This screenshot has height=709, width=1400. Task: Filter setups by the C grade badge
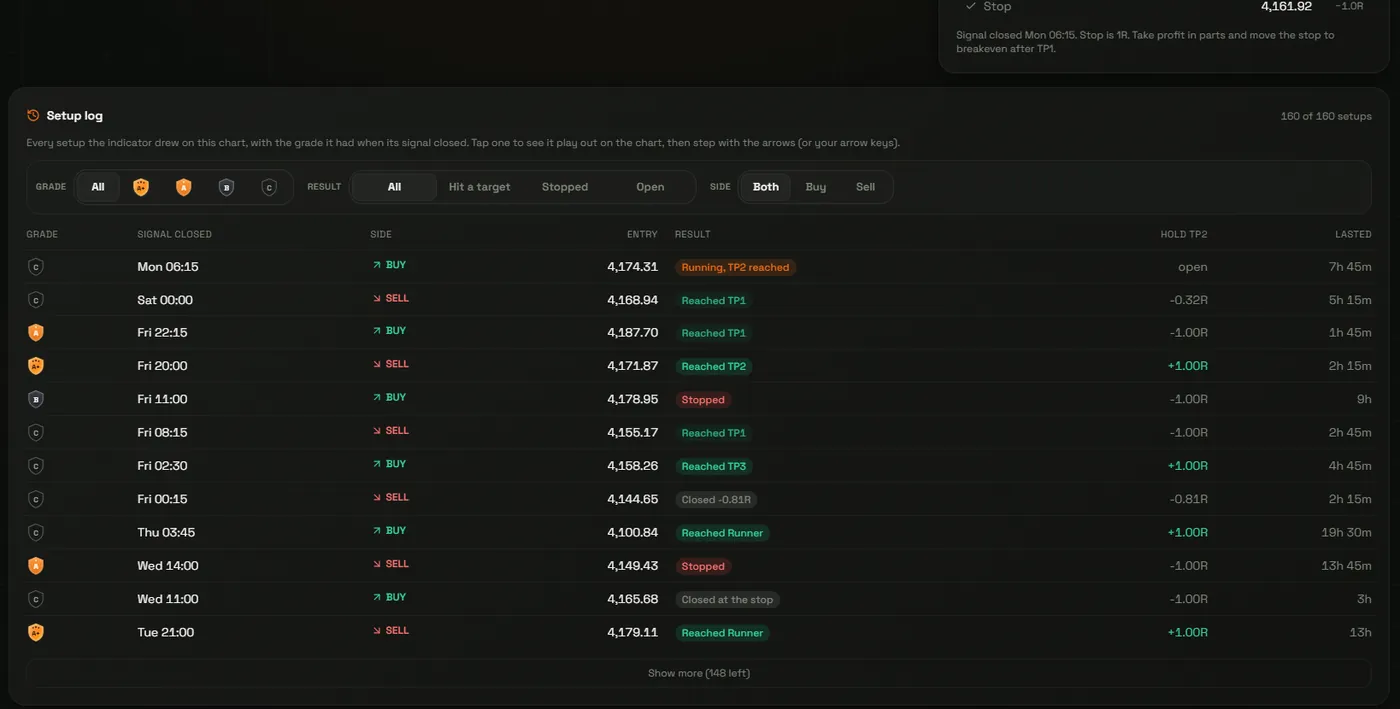coord(269,187)
